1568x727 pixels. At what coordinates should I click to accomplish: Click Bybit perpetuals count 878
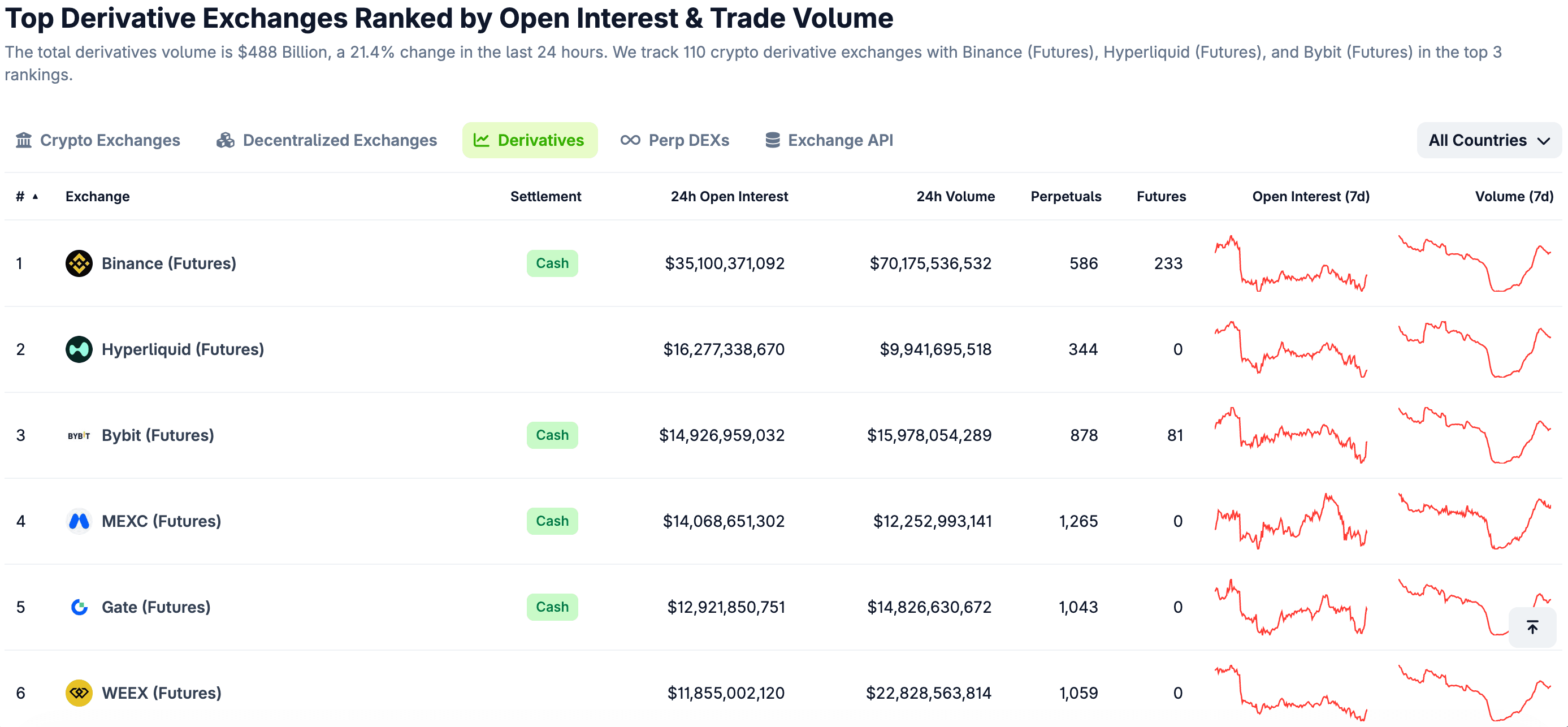(x=1084, y=435)
